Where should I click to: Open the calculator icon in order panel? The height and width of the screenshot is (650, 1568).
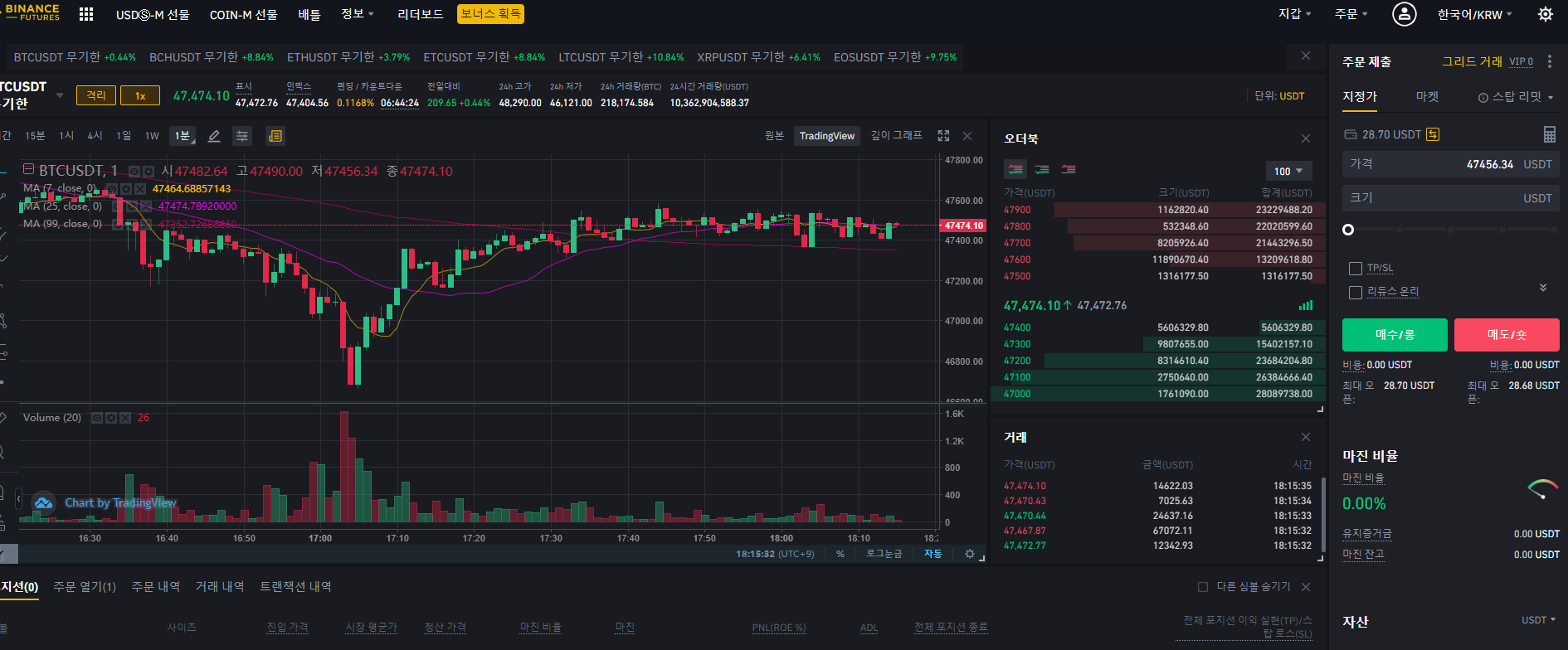click(x=1549, y=134)
